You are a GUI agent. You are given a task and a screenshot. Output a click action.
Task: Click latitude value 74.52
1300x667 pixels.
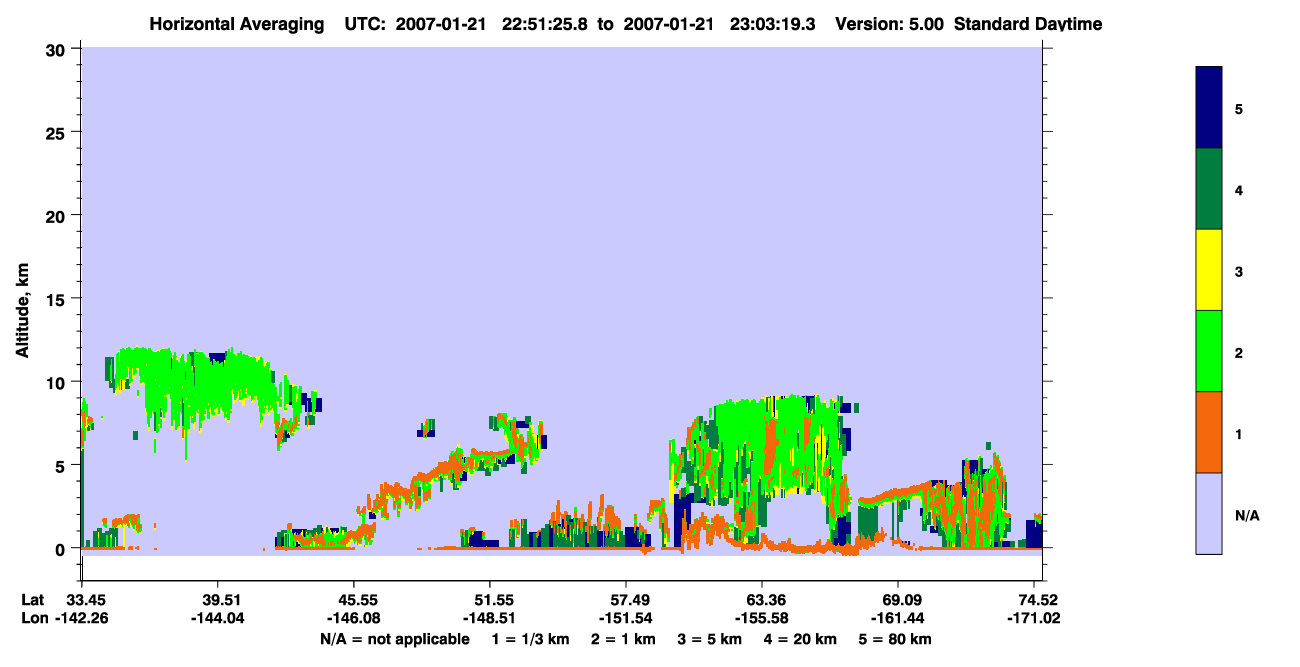1037,600
